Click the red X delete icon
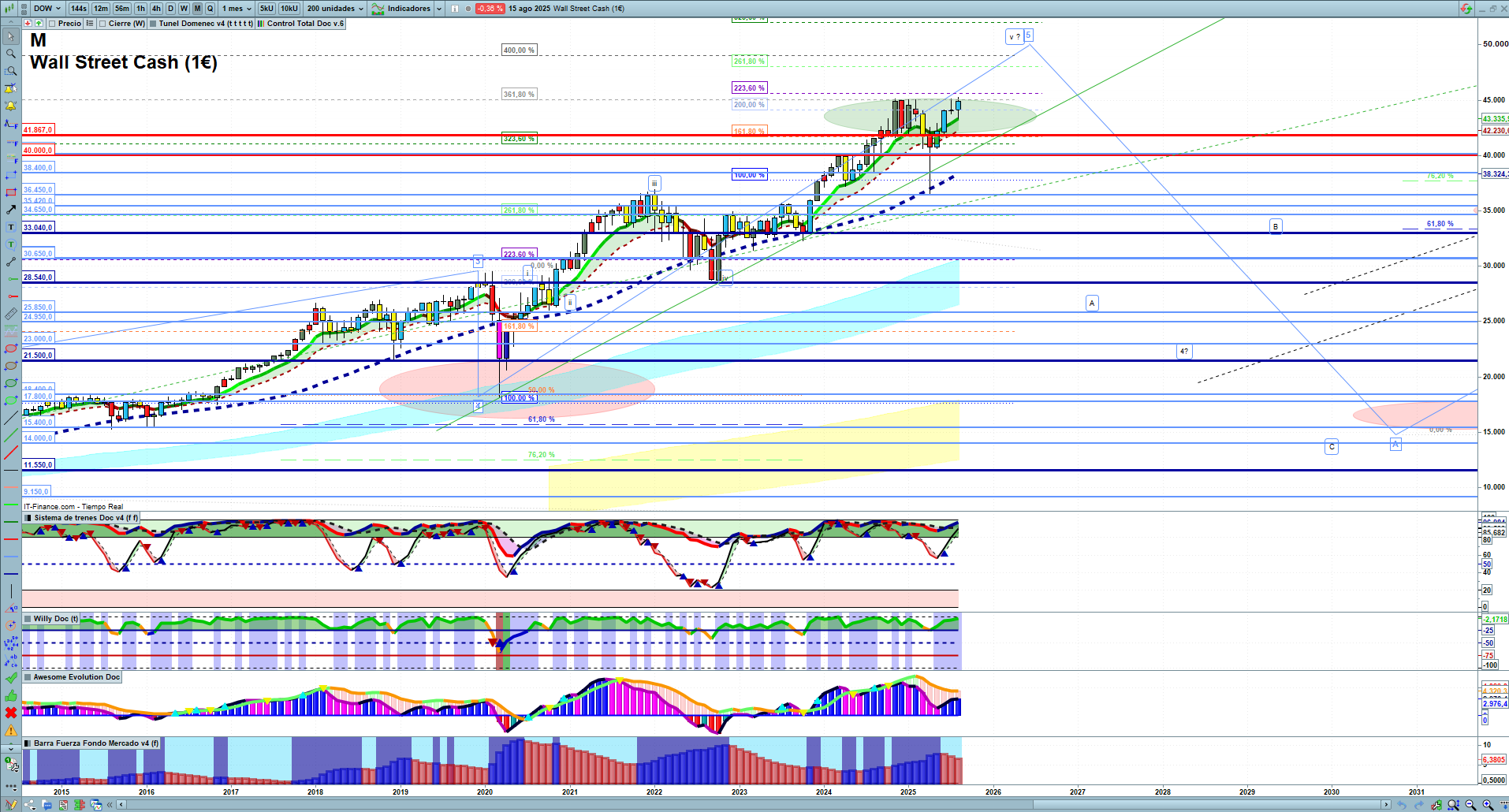Image resolution: width=1509 pixels, height=812 pixels. pos(11,713)
